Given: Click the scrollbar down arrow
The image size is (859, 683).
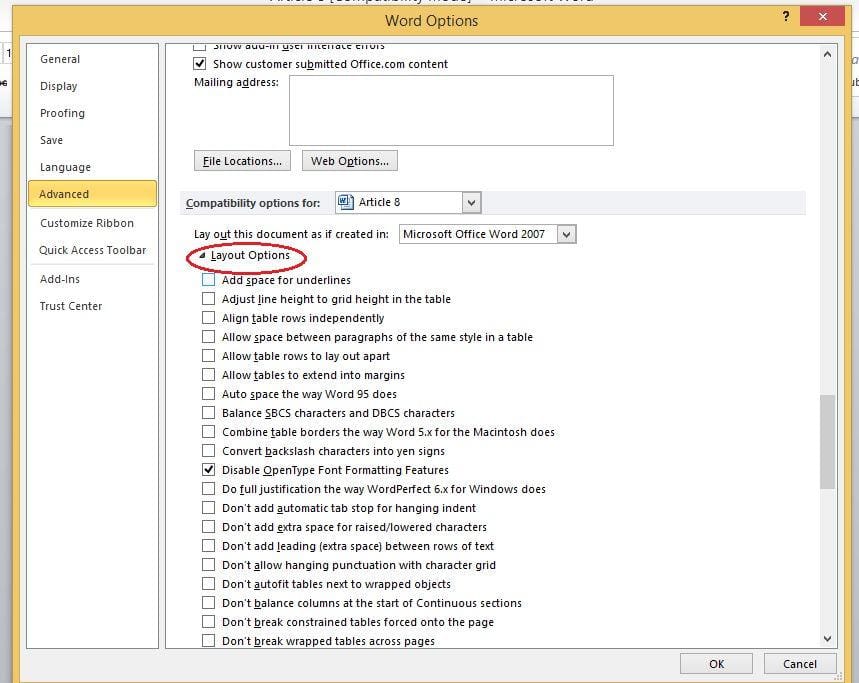Looking at the screenshot, I should (827, 638).
